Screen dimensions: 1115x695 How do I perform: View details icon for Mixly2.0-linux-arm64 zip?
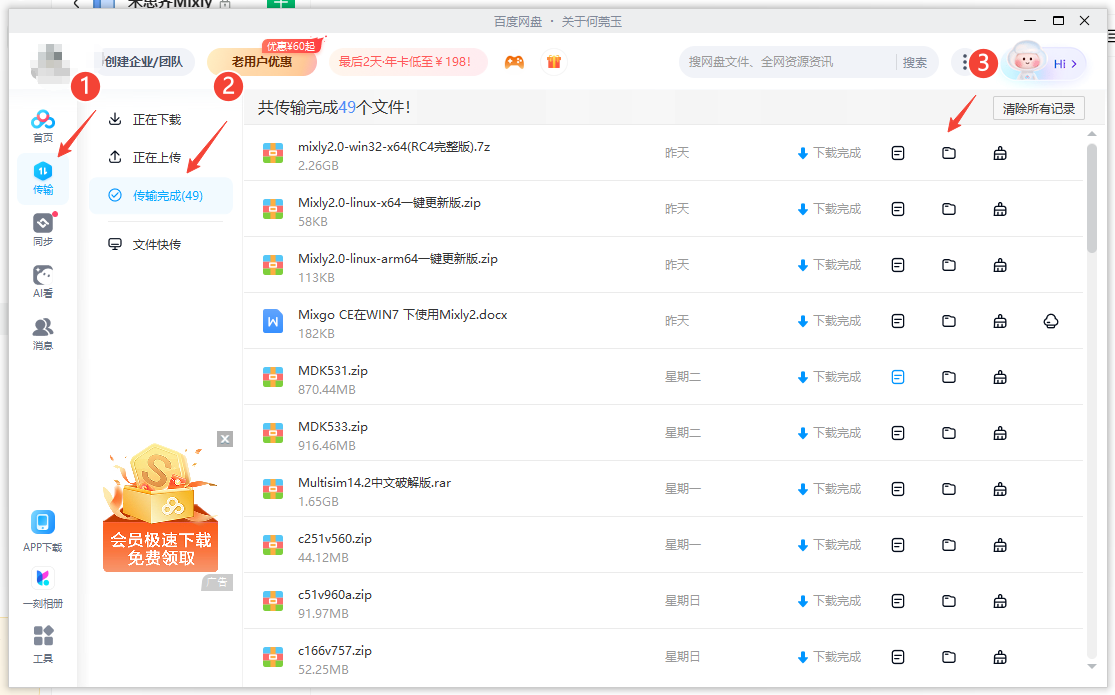click(898, 265)
